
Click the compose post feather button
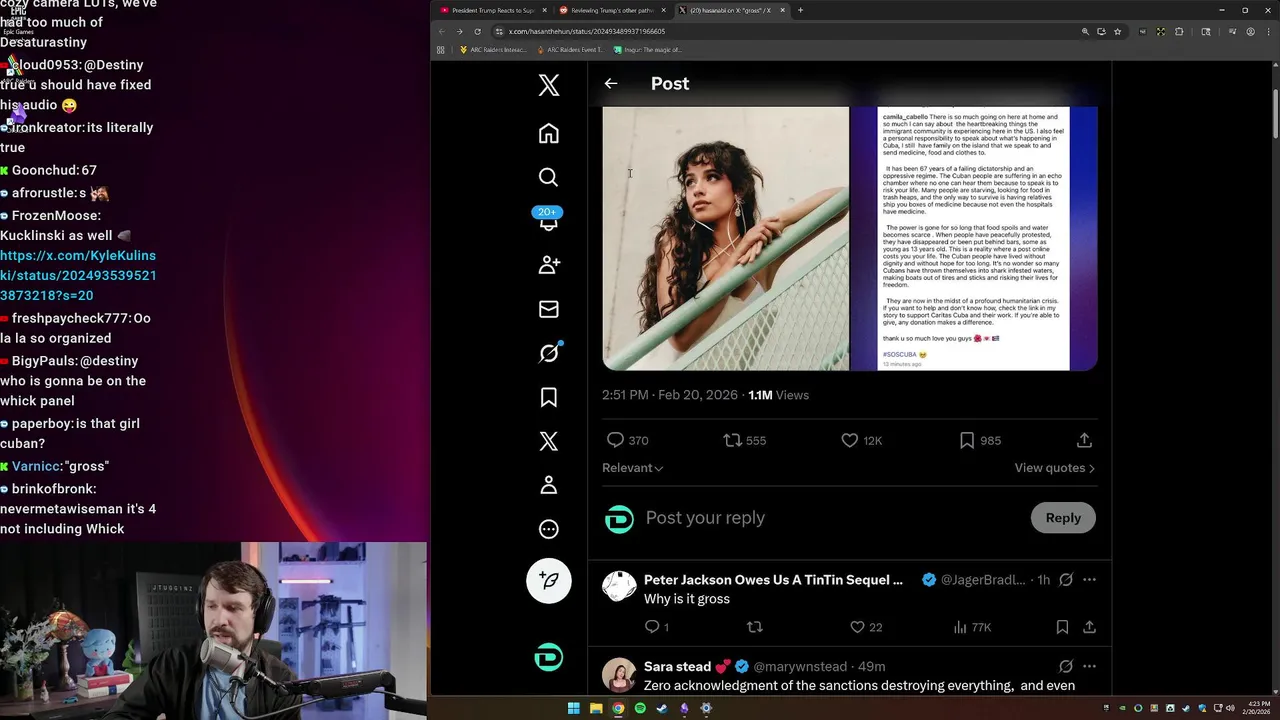548,580
